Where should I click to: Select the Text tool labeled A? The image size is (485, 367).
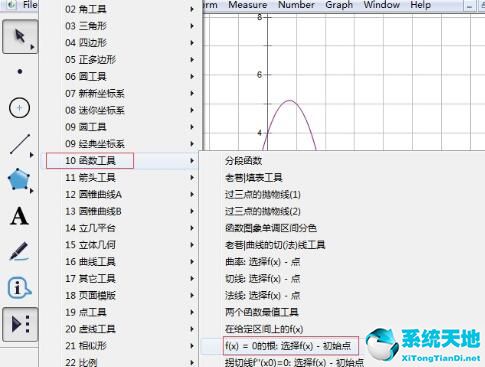pos(19,216)
